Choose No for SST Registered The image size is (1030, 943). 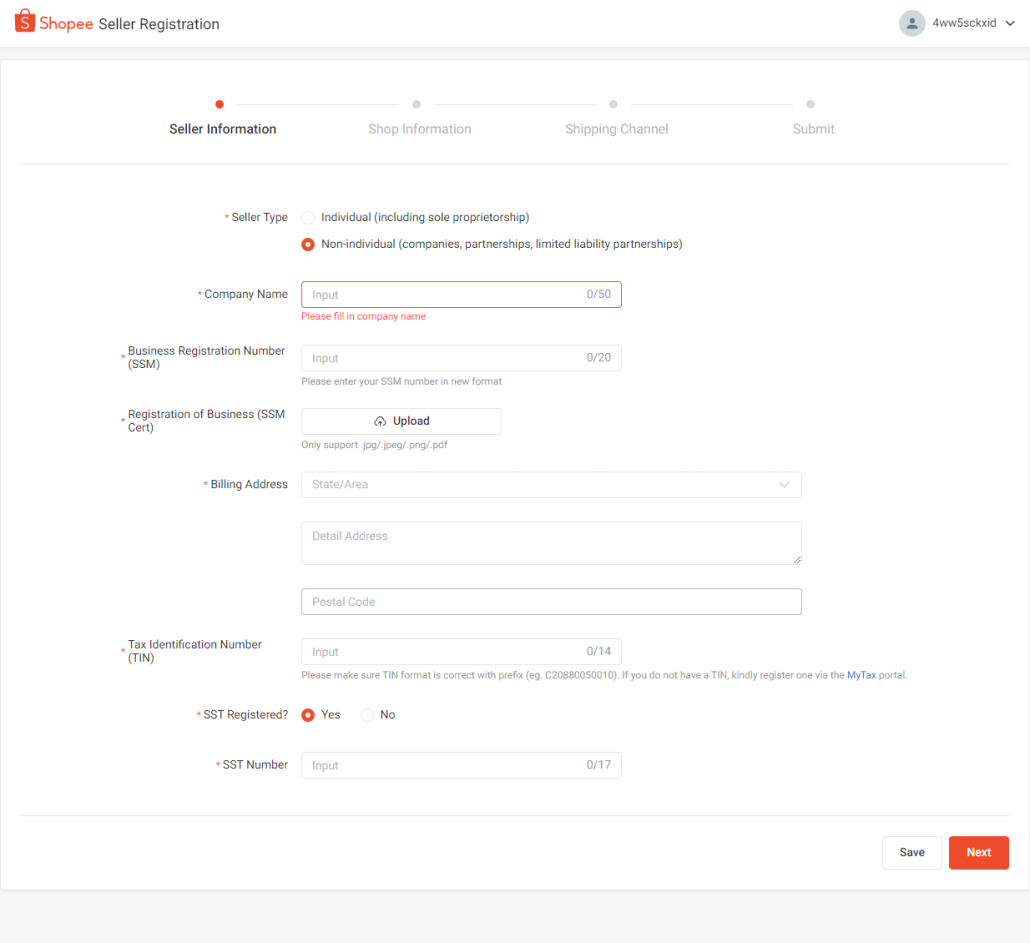click(367, 715)
